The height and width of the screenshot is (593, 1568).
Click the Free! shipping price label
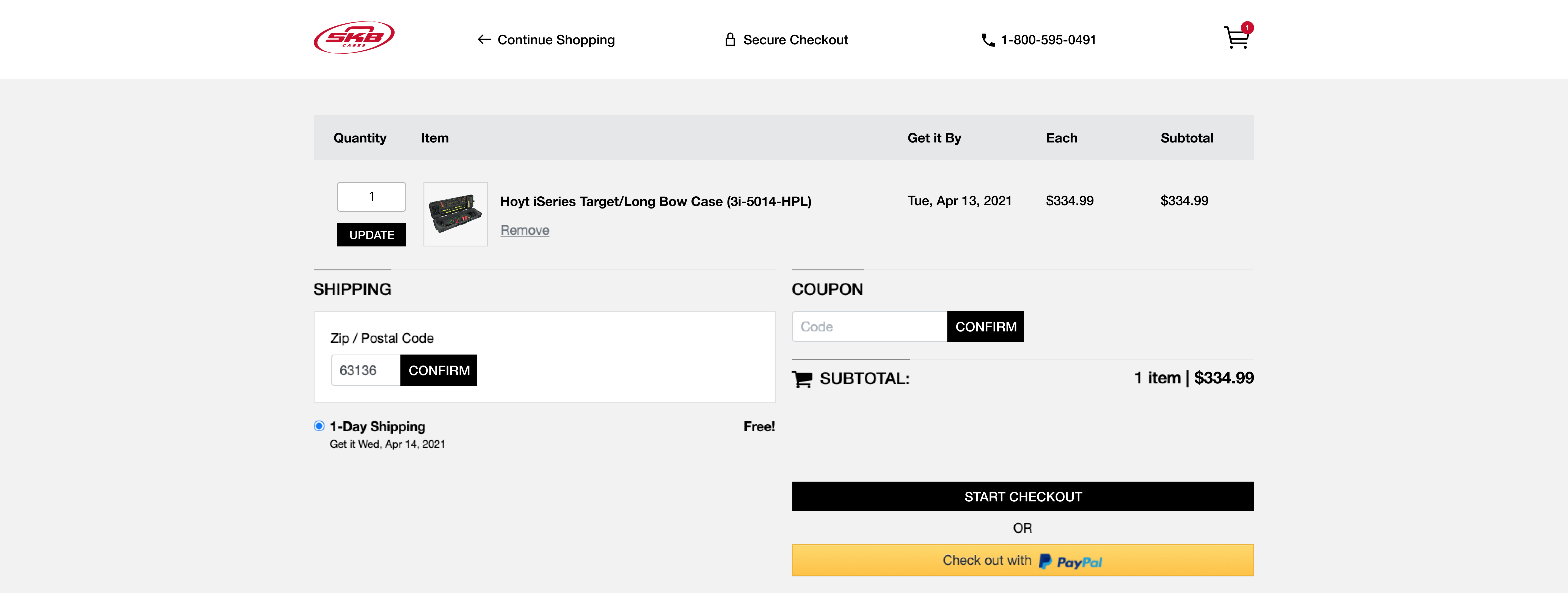759,427
